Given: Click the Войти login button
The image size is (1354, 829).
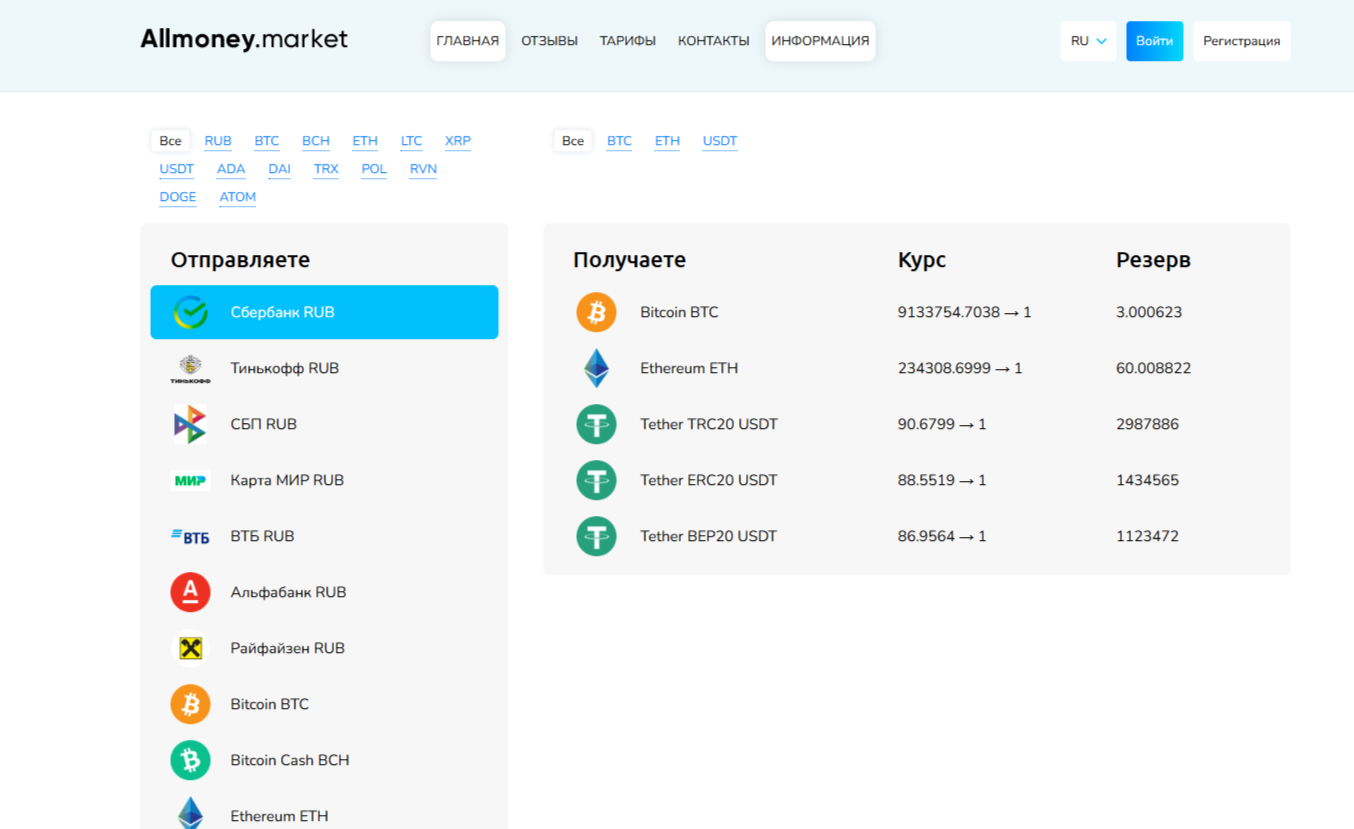Looking at the screenshot, I should tap(1154, 41).
